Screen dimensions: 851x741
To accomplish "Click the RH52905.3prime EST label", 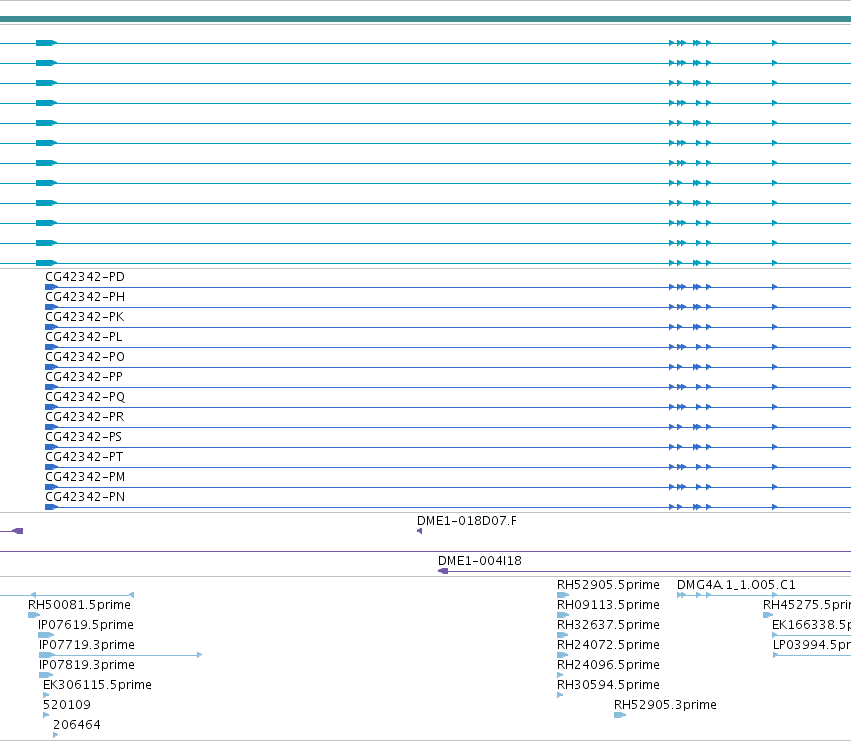I will [665, 705].
